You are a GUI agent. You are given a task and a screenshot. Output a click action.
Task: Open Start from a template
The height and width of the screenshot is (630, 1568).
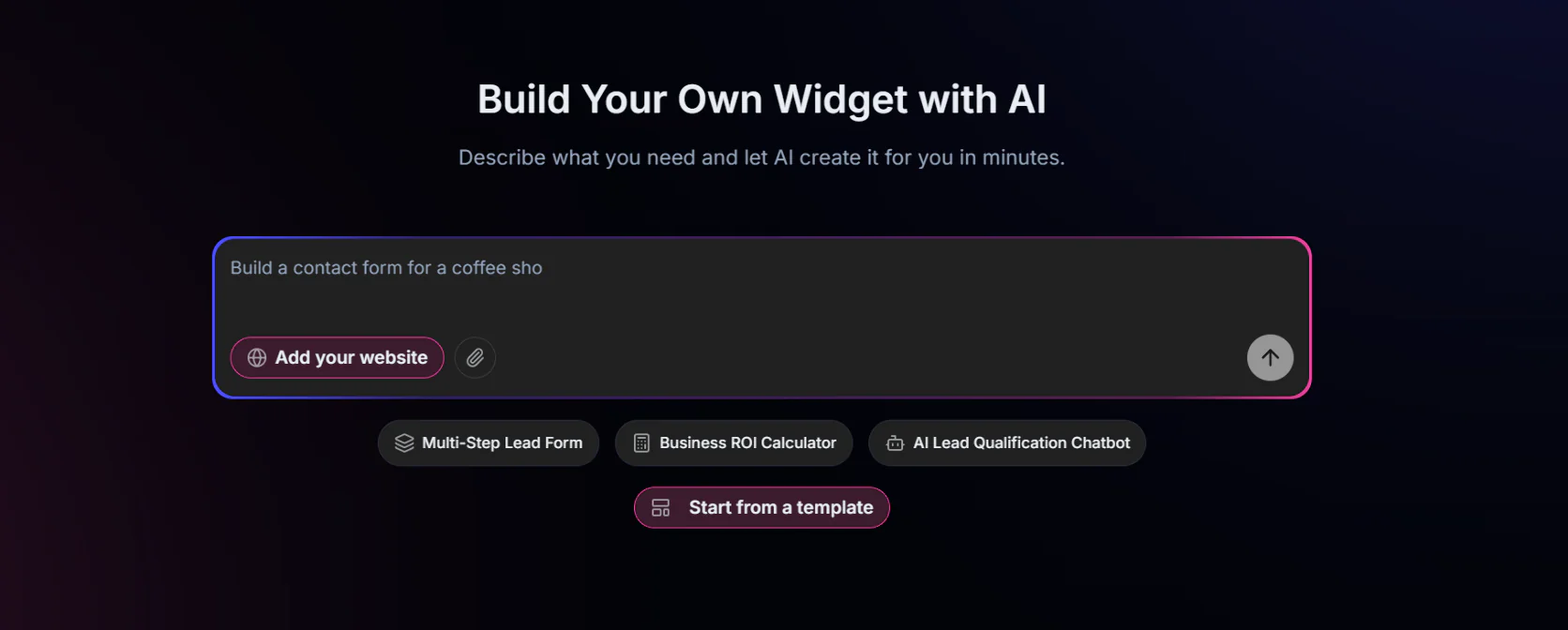click(x=761, y=507)
